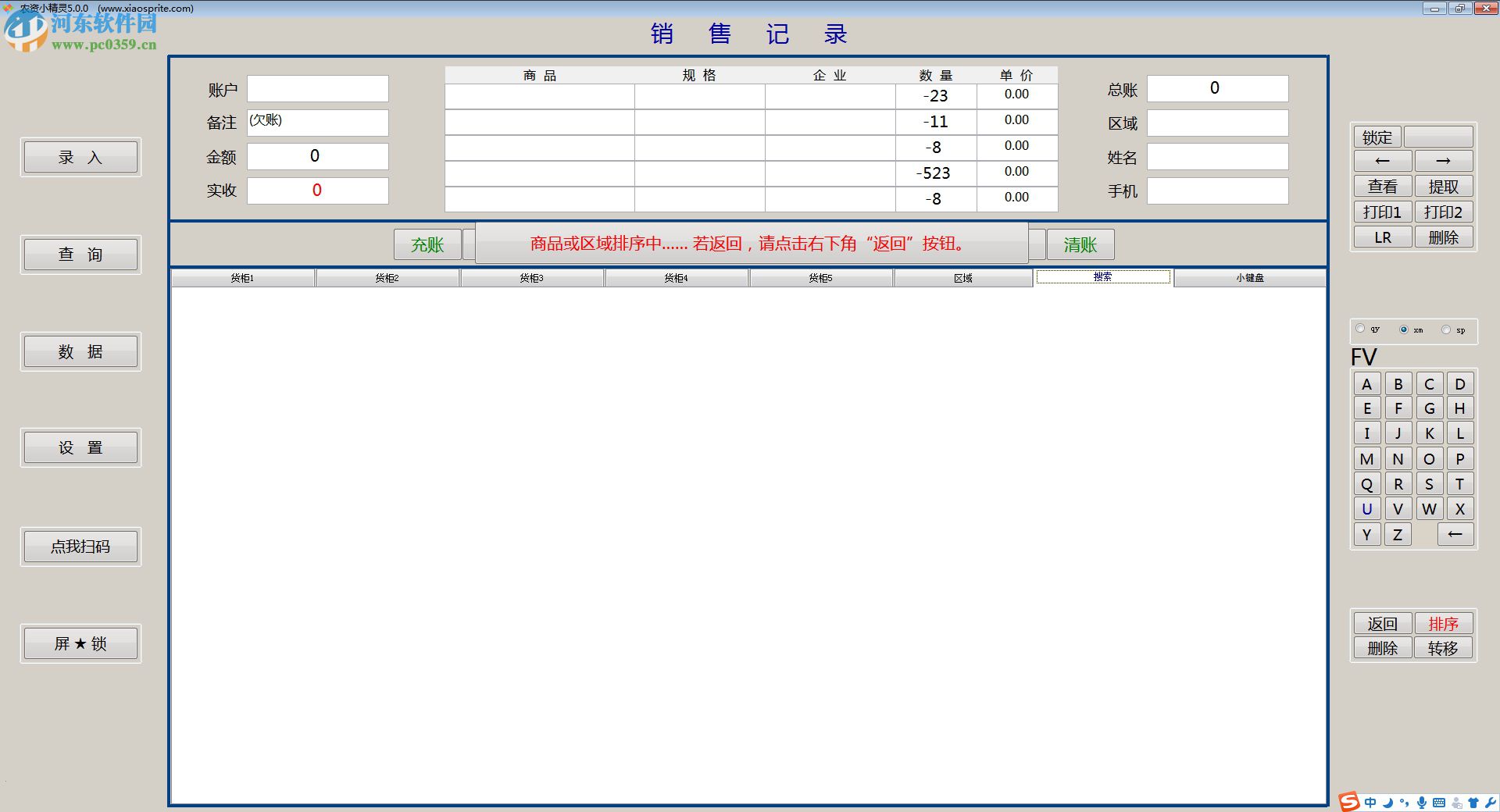The height and width of the screenshot is (812, 1500).
Task: Click the 备注 field showing (欠账)
Action: pos(318,123)
